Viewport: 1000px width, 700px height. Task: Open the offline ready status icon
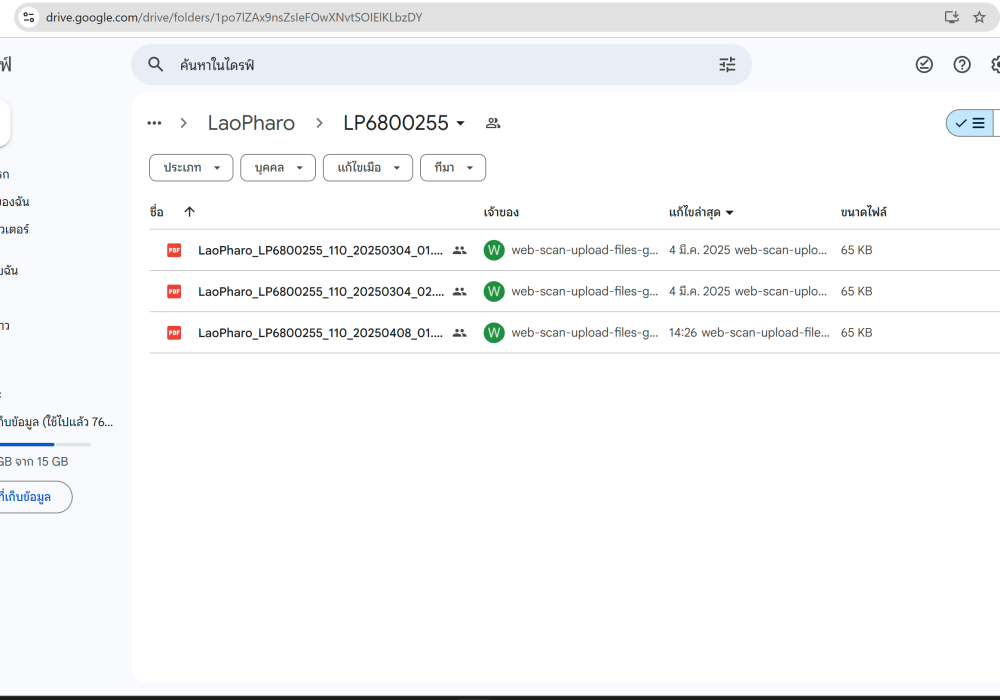point(924,65)
